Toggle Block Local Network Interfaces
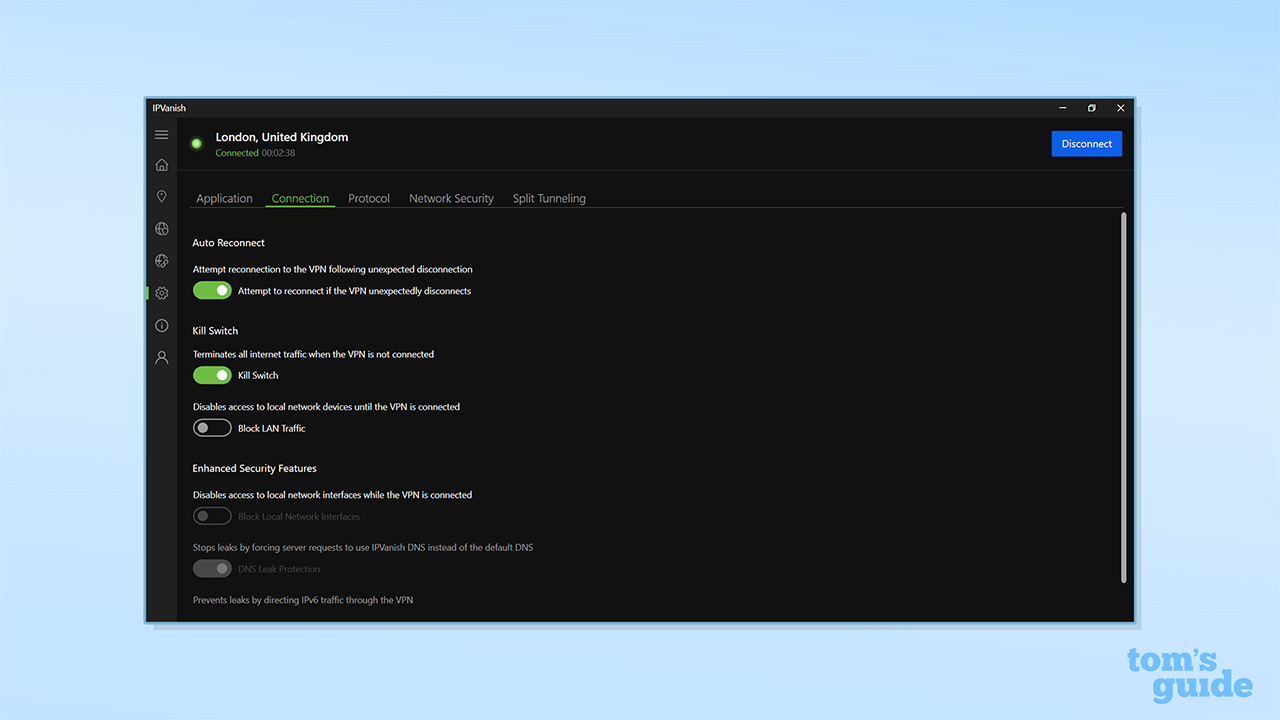 click(x=211, y=515)
